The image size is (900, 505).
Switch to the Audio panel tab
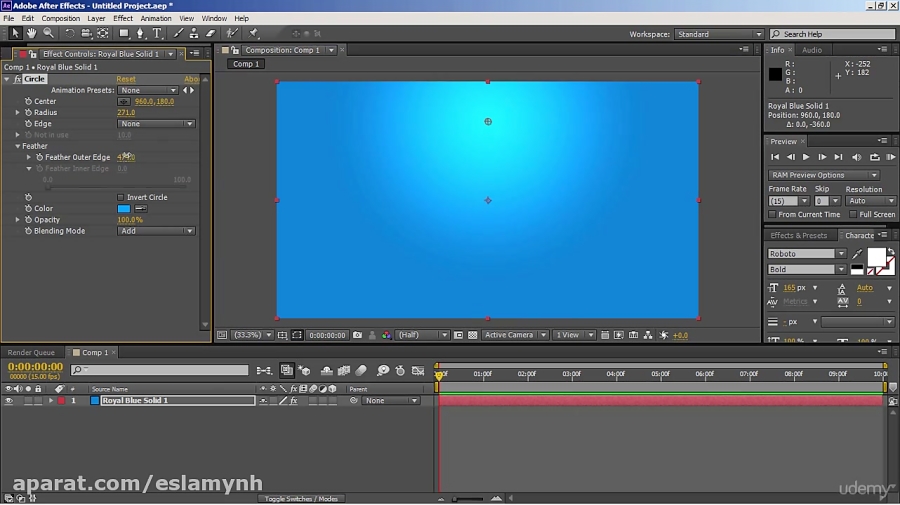[812, 50]
